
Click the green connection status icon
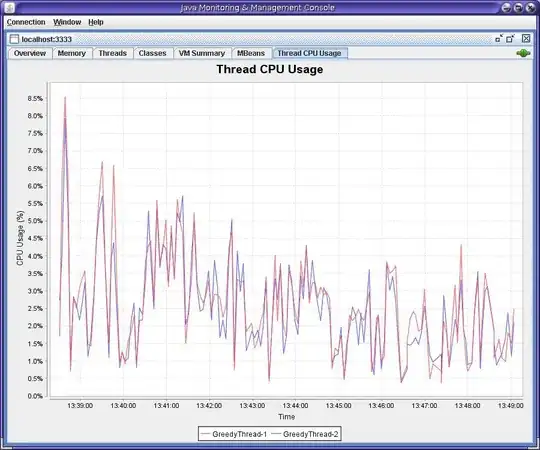[523, 53]
